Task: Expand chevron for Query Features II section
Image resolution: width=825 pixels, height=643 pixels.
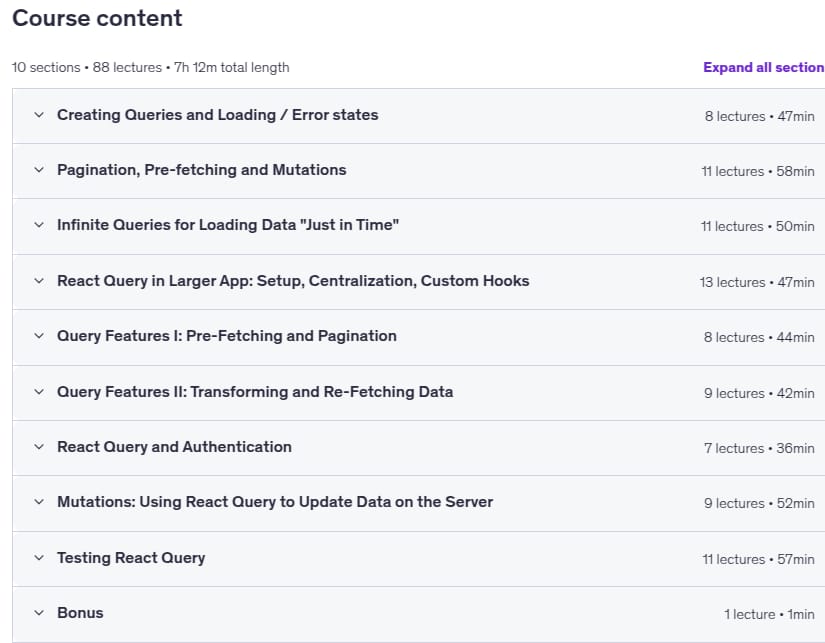Action: tap(39, 392)
